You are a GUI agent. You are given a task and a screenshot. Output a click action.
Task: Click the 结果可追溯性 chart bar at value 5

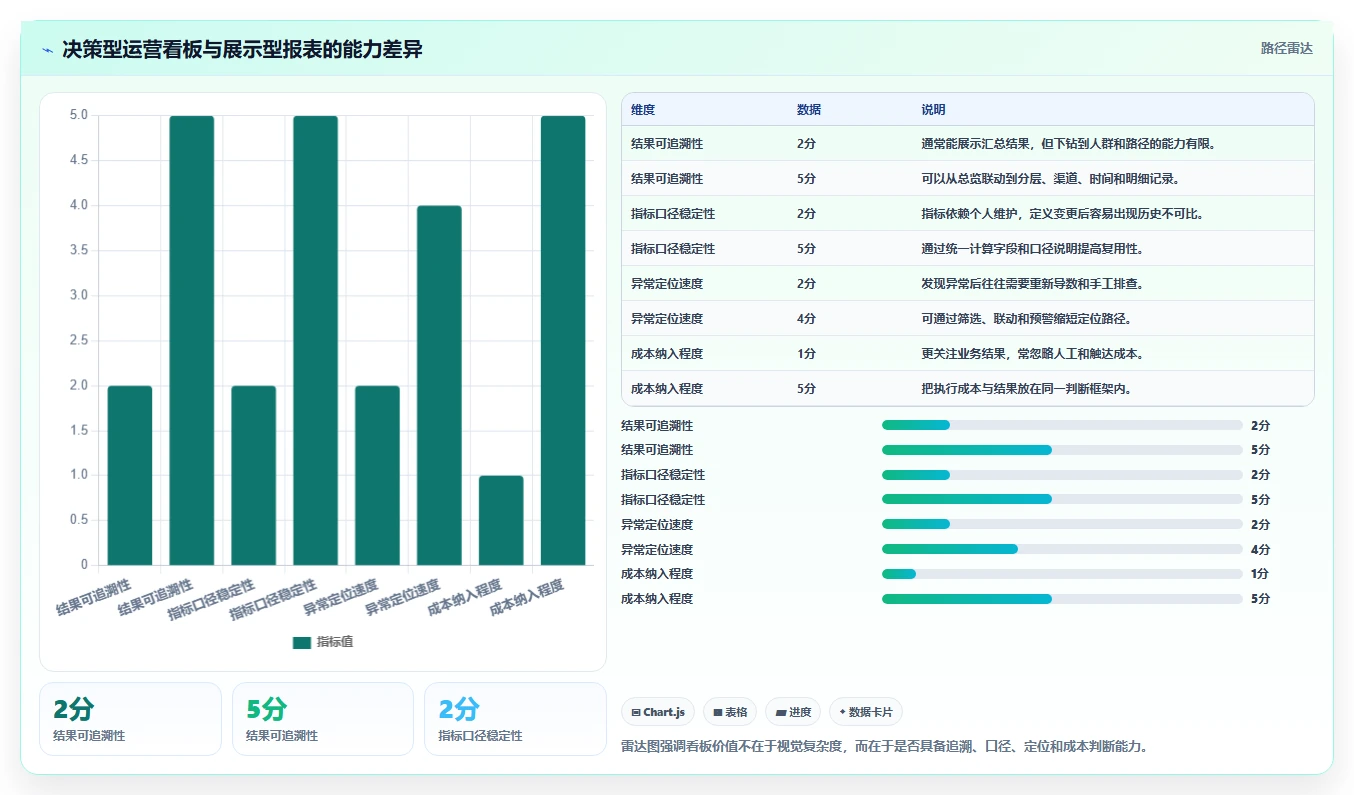click(192, 340)
